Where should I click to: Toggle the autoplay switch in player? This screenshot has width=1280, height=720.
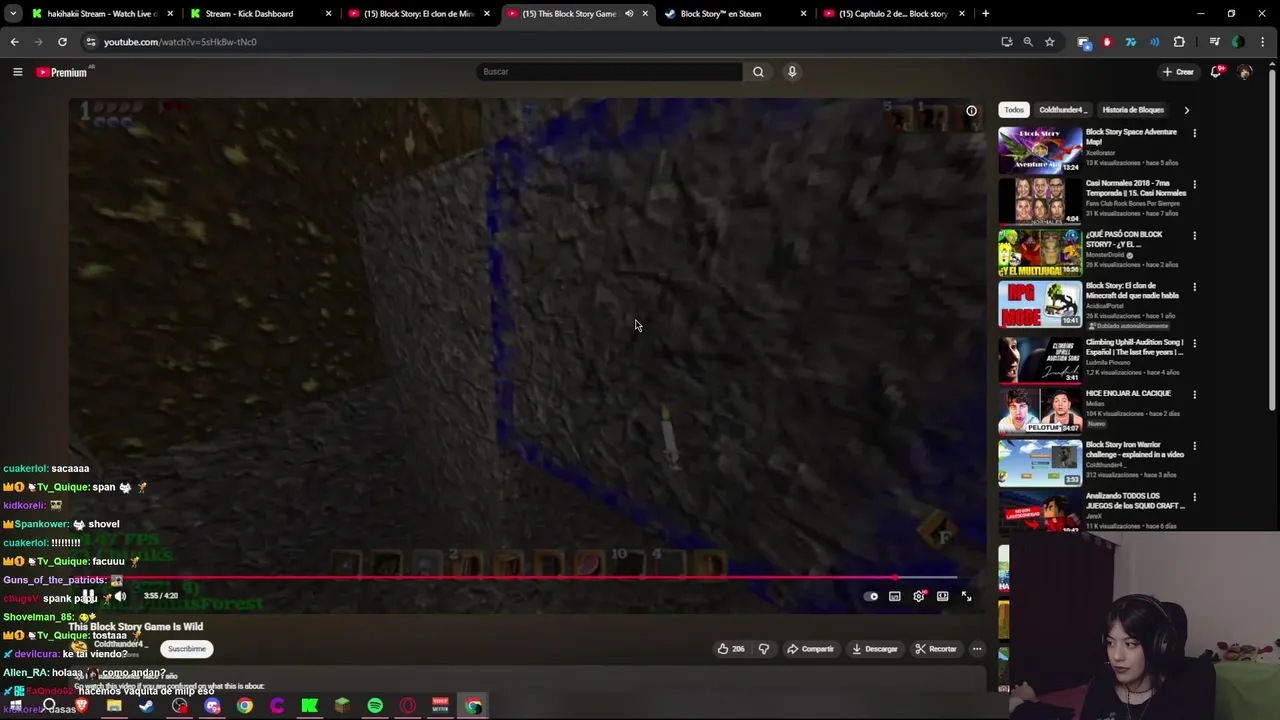point(871,597)
